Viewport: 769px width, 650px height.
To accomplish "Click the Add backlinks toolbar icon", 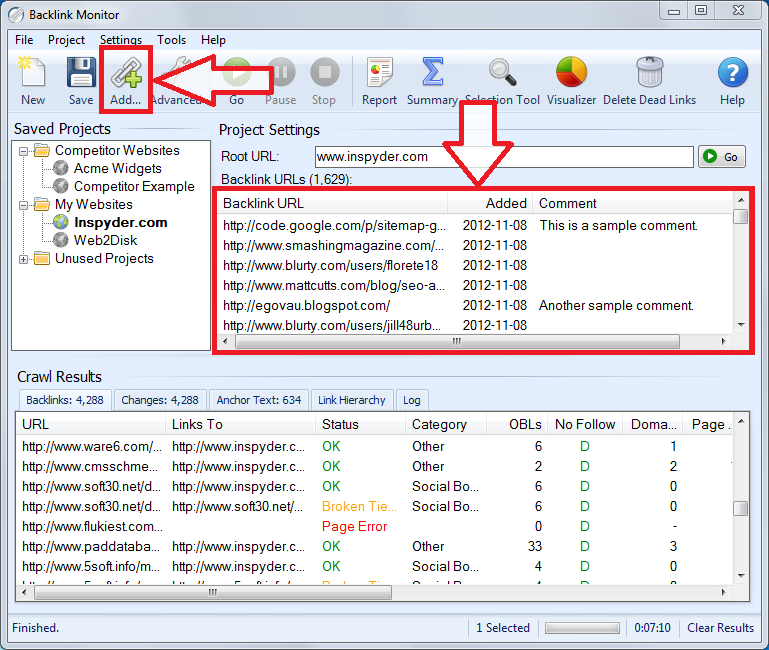I will [126, 72].
